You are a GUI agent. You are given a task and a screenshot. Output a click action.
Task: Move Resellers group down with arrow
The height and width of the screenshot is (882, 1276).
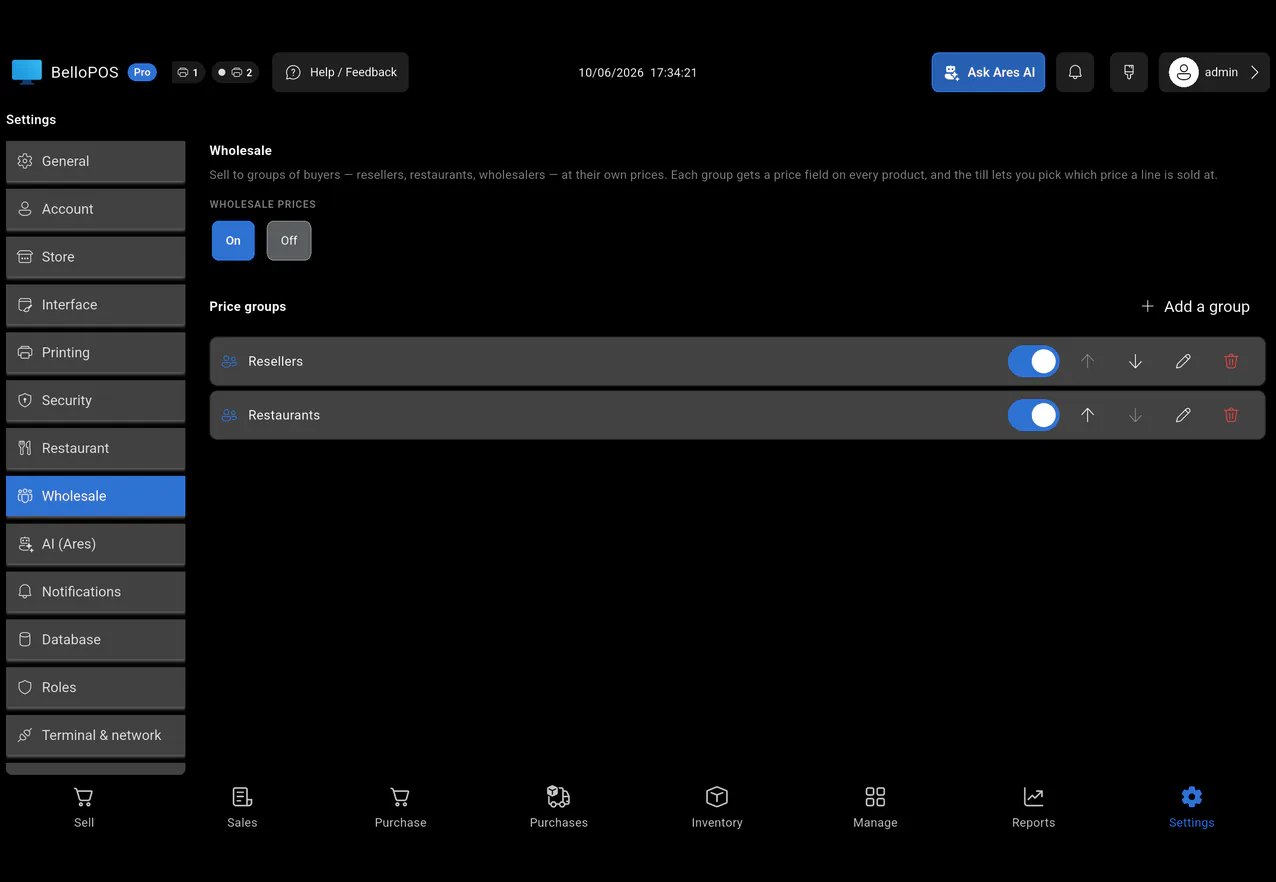tap(1135, 361)
